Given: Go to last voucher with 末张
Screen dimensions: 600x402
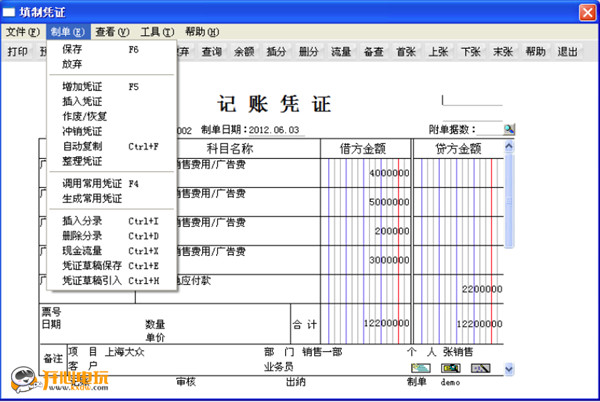Looking at the screenshot, I should click(x=503, y=52).
